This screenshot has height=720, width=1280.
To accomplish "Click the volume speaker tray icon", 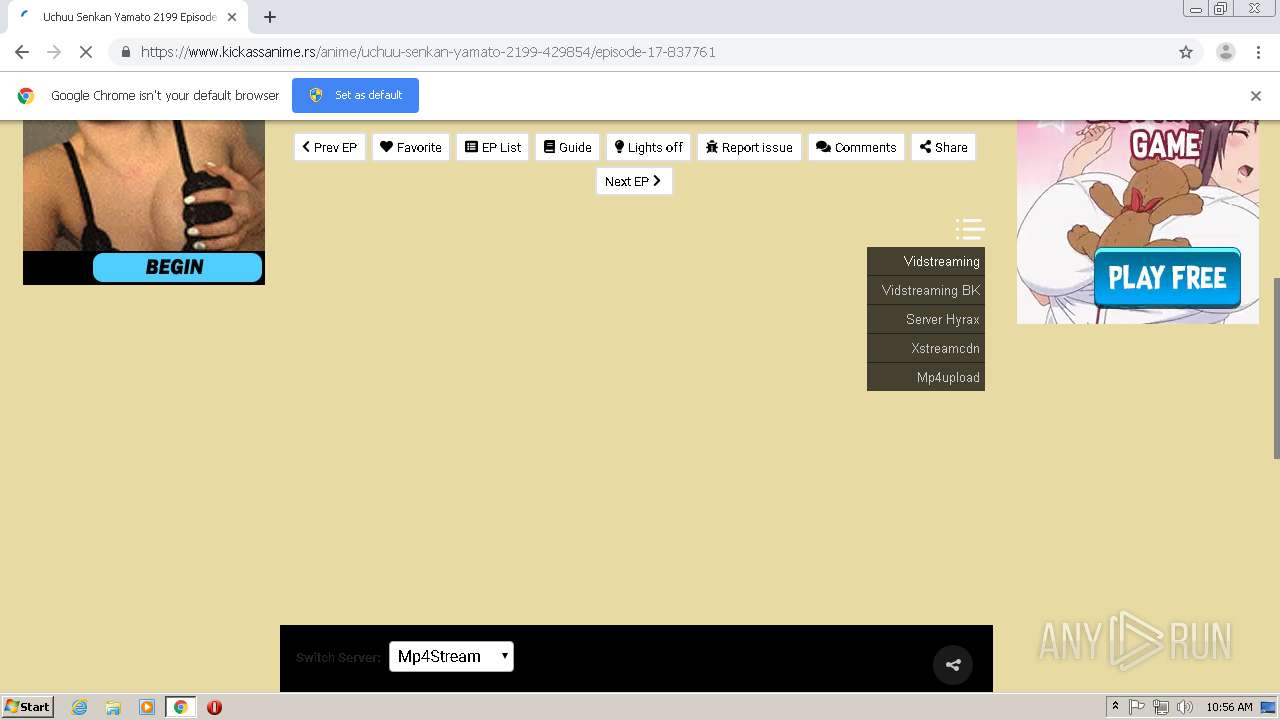I will pyautogui.click(x=1185, y=707).
